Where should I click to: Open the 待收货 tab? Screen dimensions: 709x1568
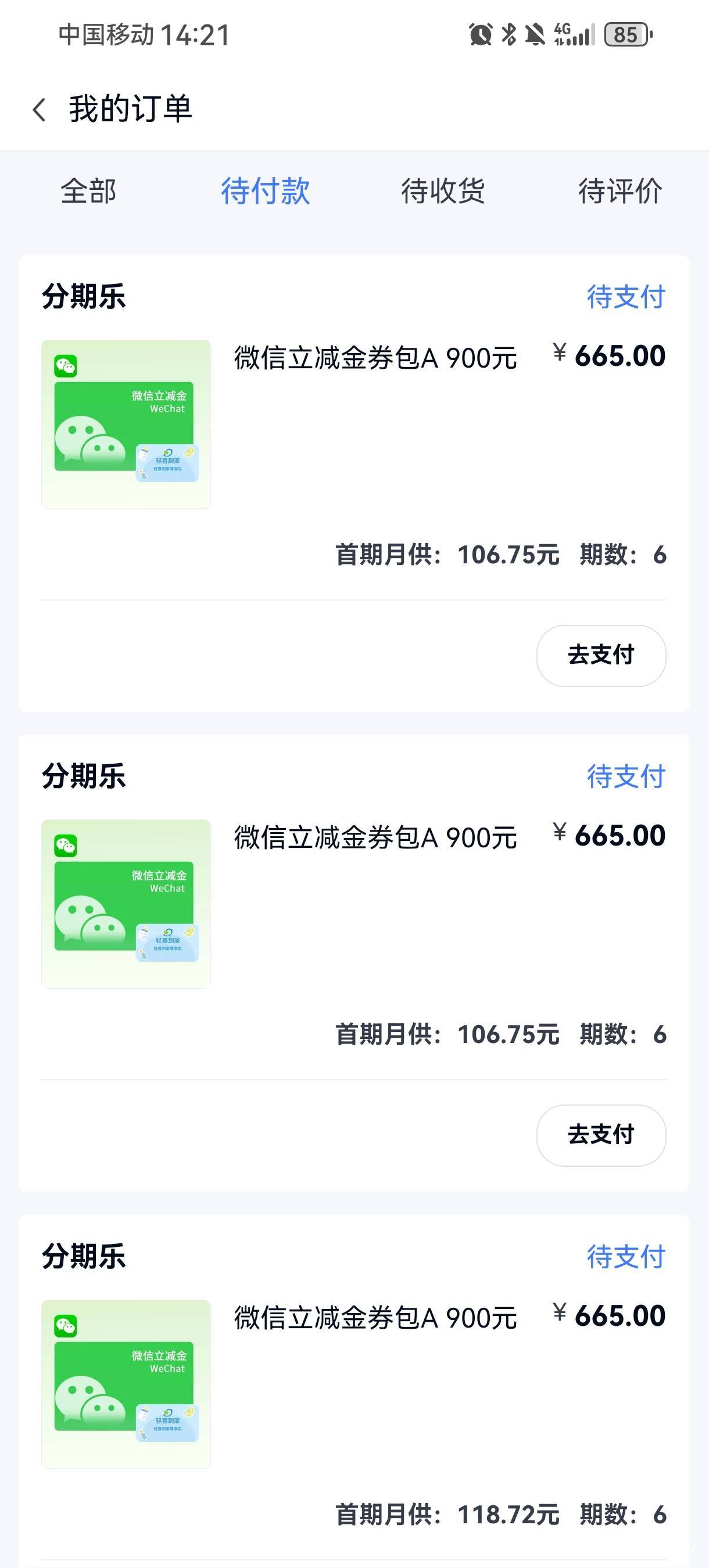point(443,191)
